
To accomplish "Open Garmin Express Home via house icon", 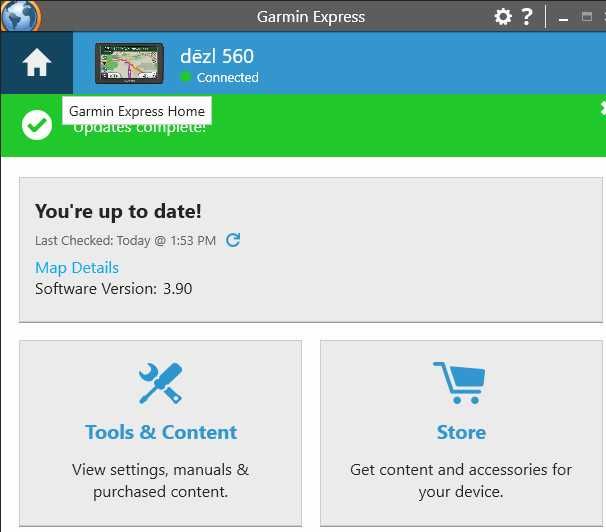I will (37, 63).
